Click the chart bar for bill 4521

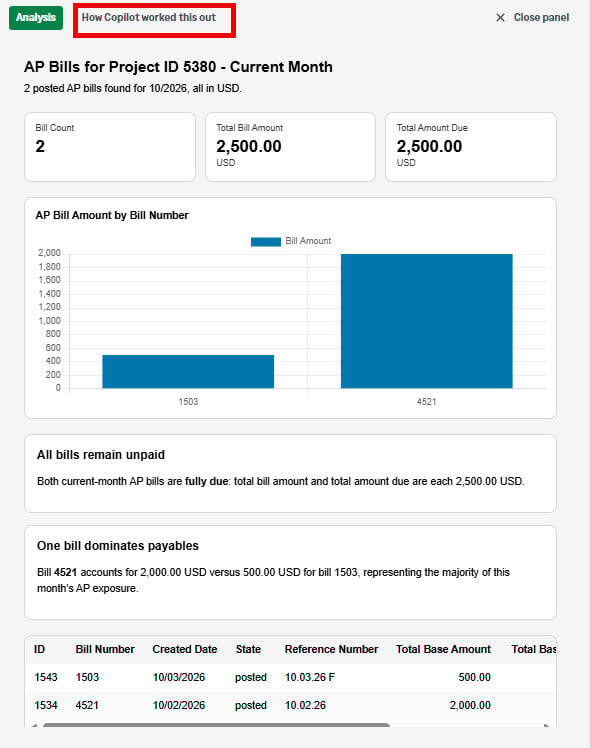426,321
